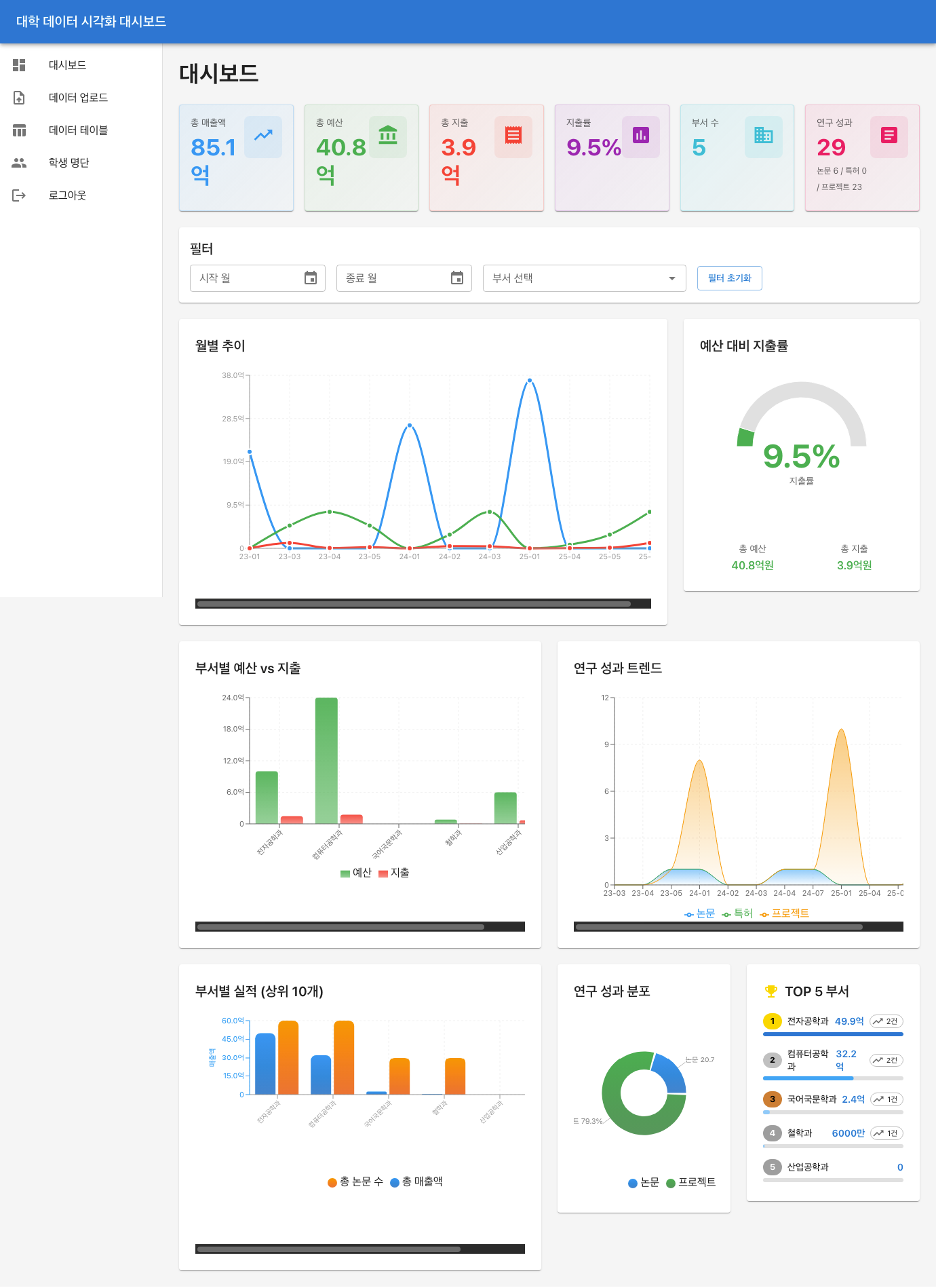
Task: Click the 대학 데이터 시각화 대시보드 header title
Action: (91, 22)
